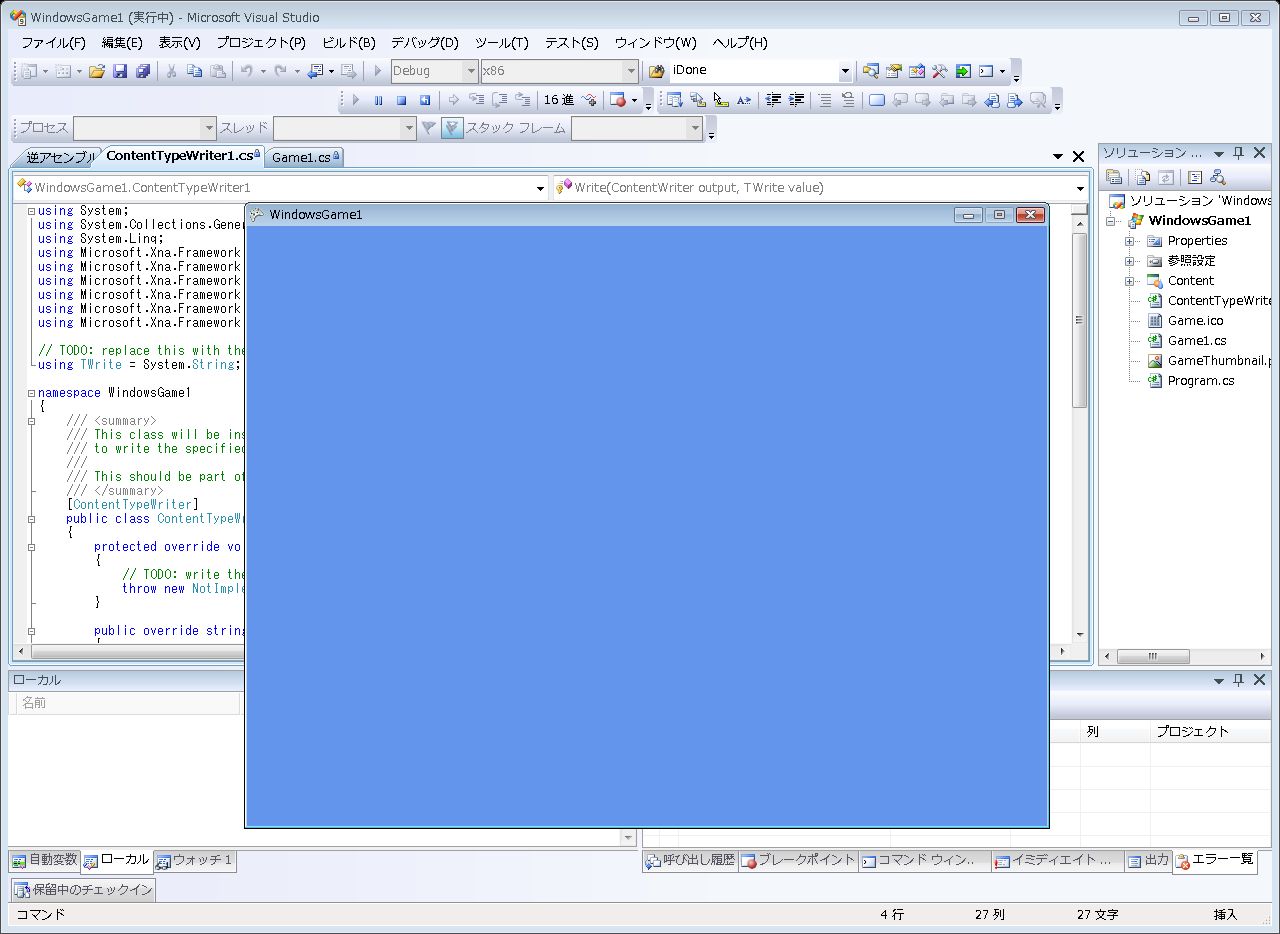
Task: Open Program.cs in Solution Explorer
Action: 1200,381
